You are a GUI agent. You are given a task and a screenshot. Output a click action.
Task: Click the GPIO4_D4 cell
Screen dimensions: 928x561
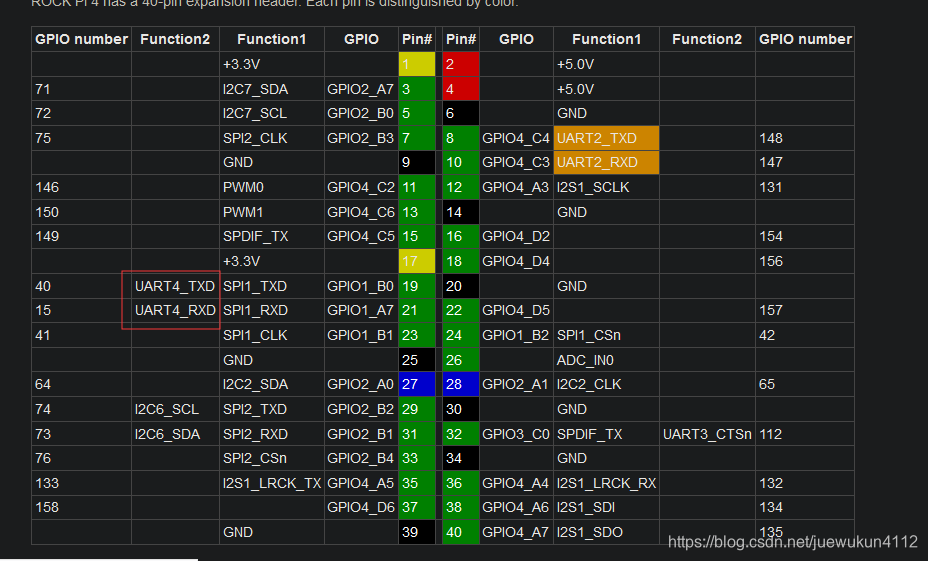tap(516, 261)
